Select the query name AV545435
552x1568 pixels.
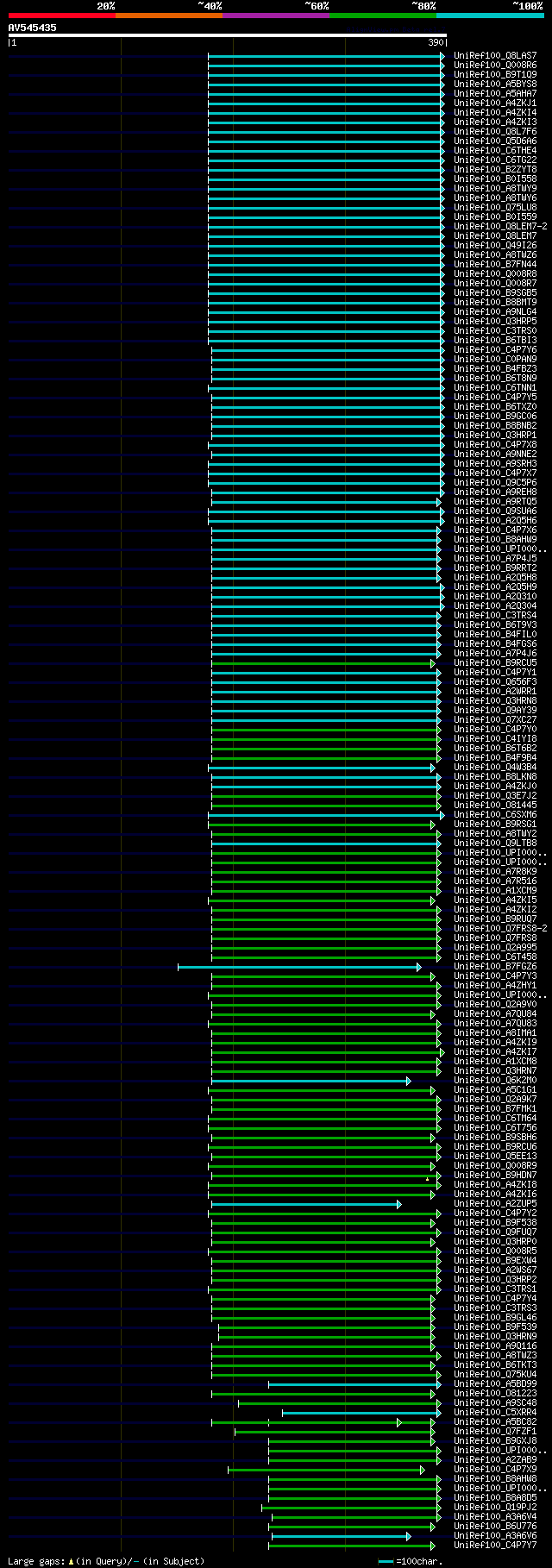point(33,28)
